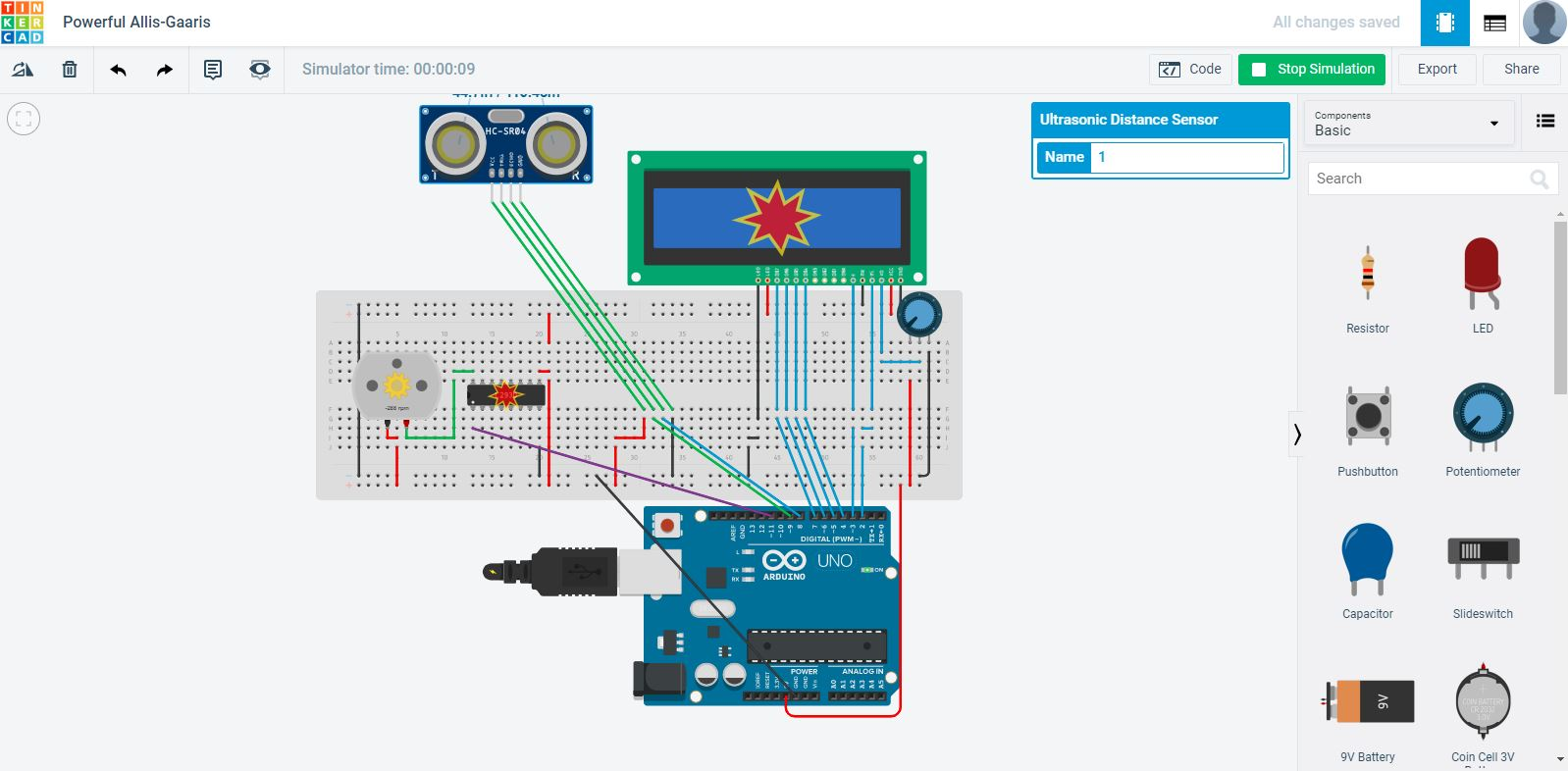Click the components panel scrollbar
The width and height of the screenshot is (1568, 771).
pyautogui.click(x=1560, y=307)
